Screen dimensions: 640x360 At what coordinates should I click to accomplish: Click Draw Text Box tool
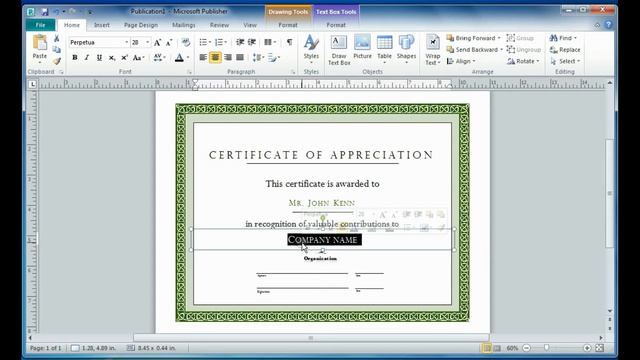[x=339, y=50]
